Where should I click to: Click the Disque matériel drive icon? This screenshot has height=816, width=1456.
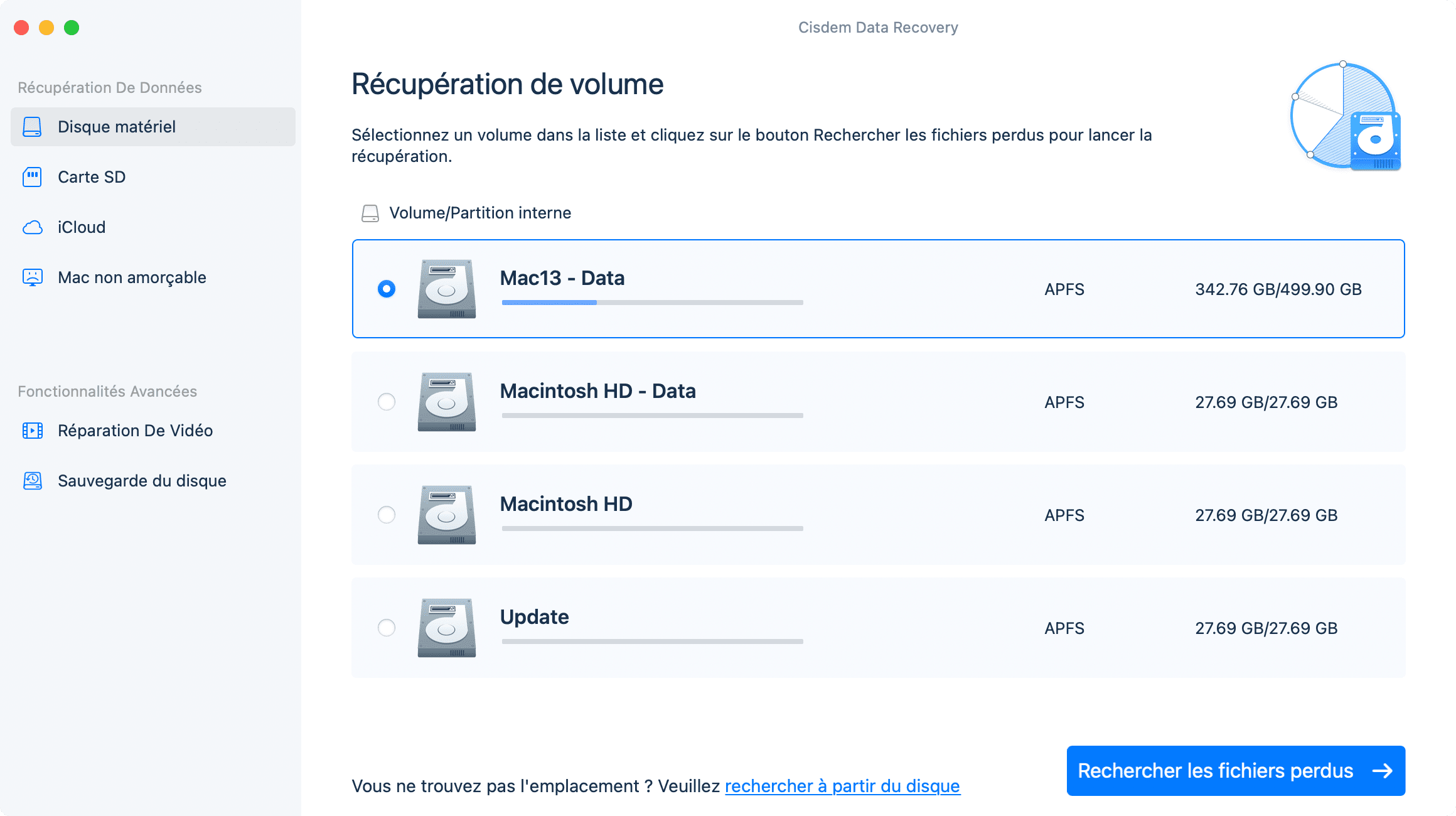pos(32,127)
